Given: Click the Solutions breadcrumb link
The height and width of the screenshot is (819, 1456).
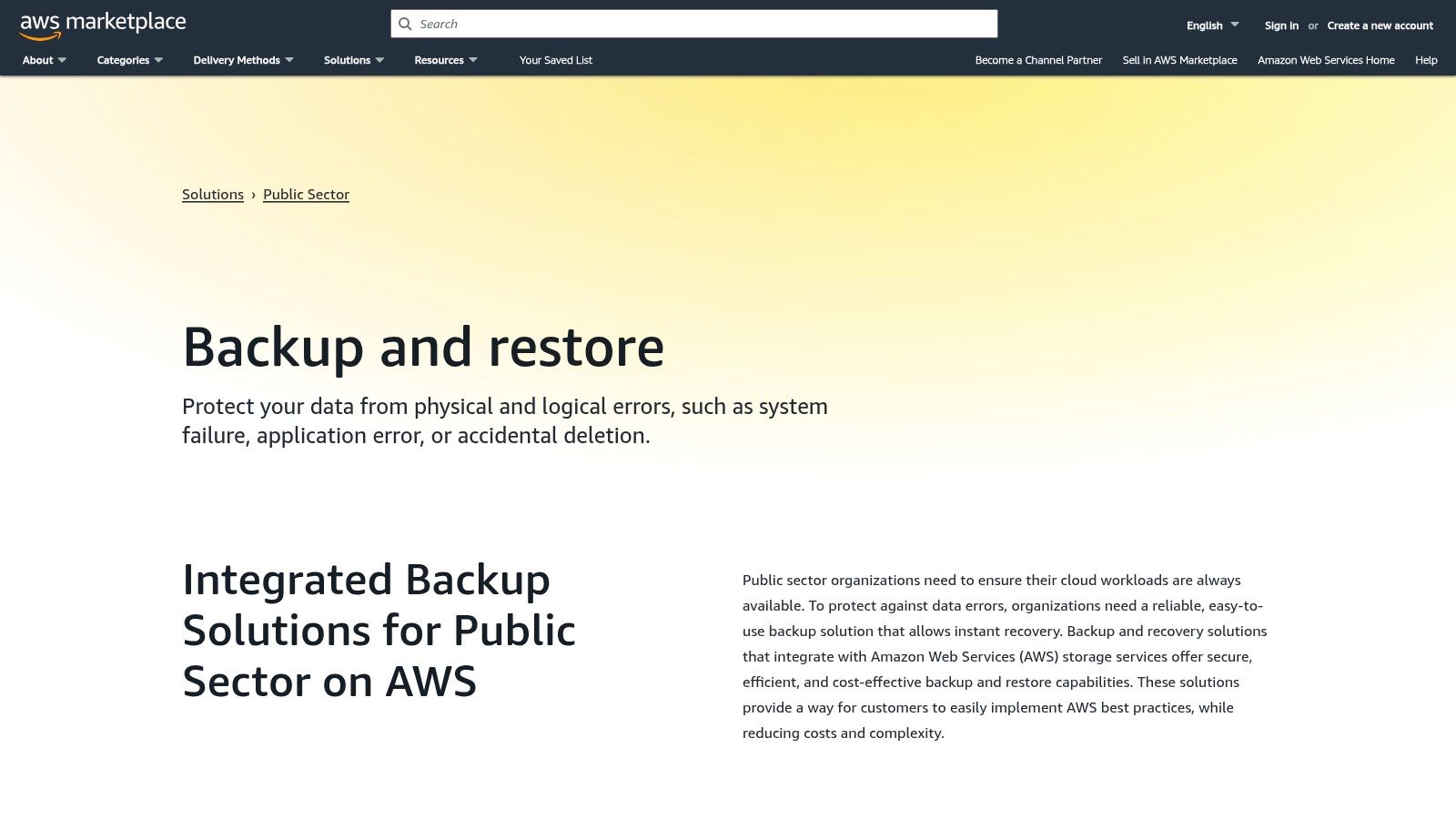Looking at the screenshot, I should pos(213,195).
